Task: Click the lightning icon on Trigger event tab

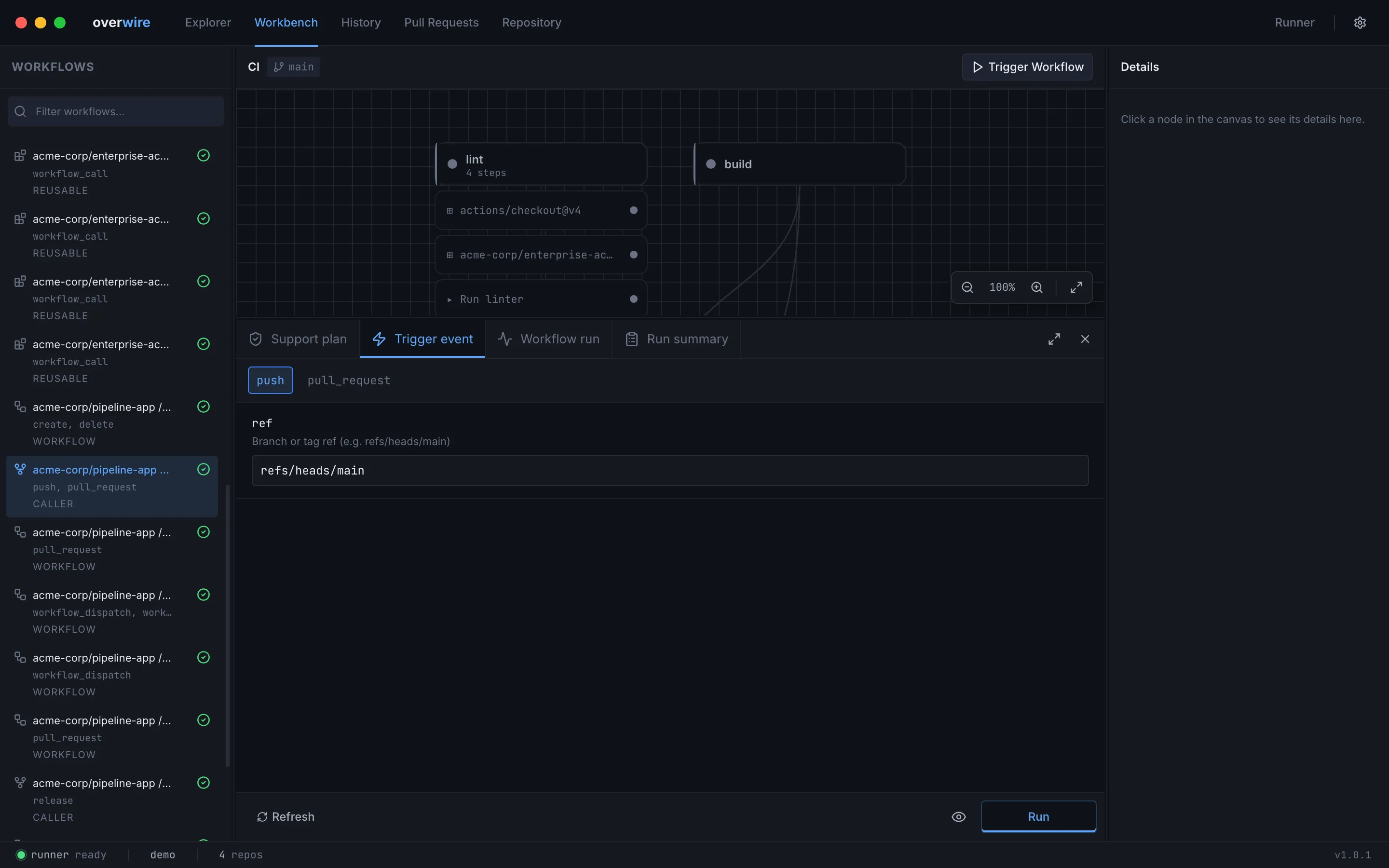Action: click(379, 339)
